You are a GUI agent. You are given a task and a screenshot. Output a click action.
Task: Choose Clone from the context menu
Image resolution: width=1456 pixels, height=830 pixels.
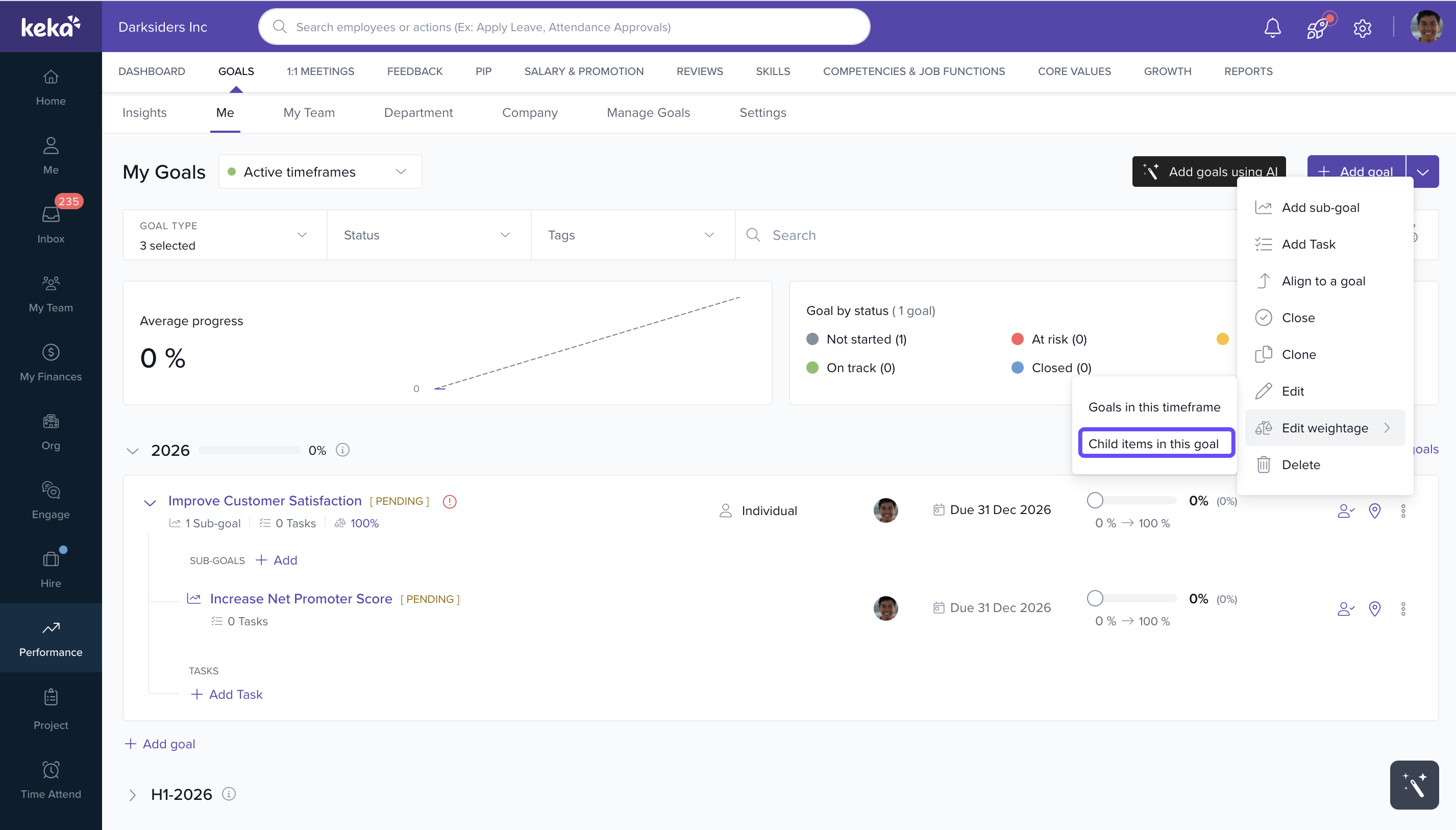pos(1299,355)
